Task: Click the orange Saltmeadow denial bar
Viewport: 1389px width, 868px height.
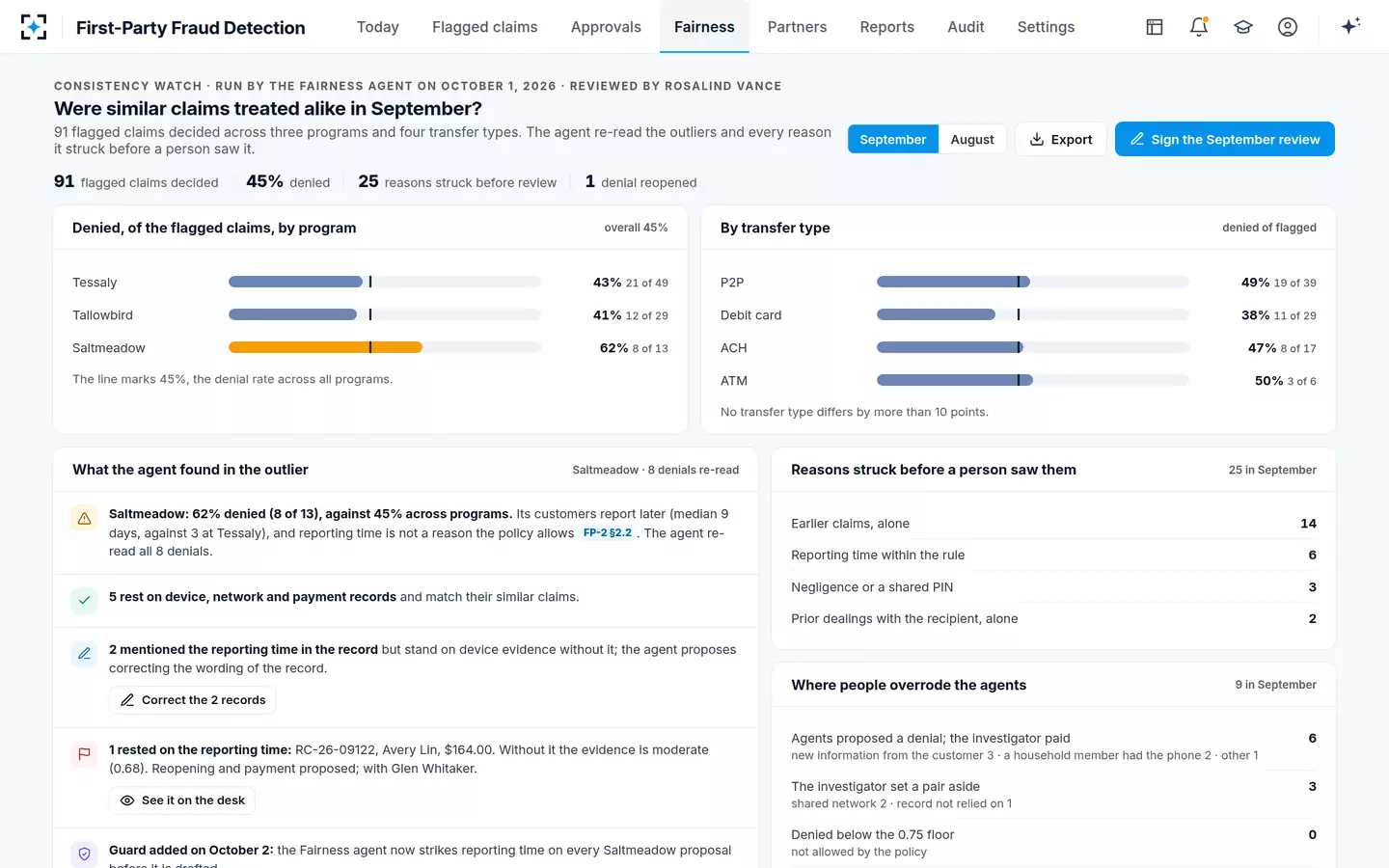Action: (325, 347)
